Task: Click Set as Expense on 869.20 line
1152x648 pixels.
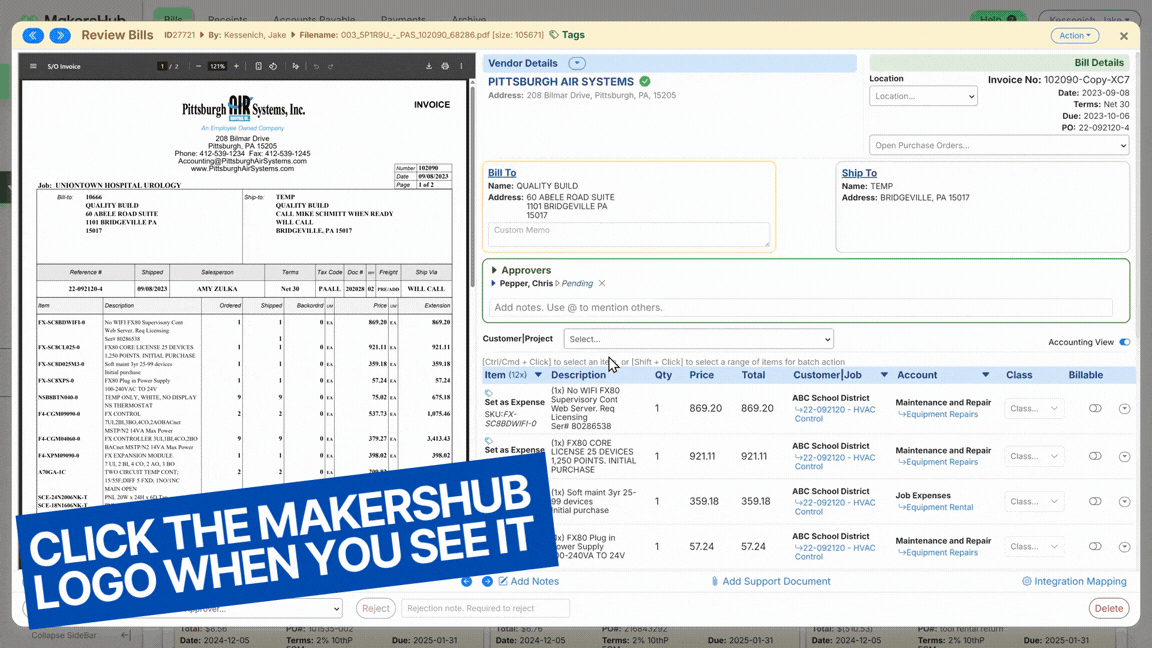Action: point(514,403)
